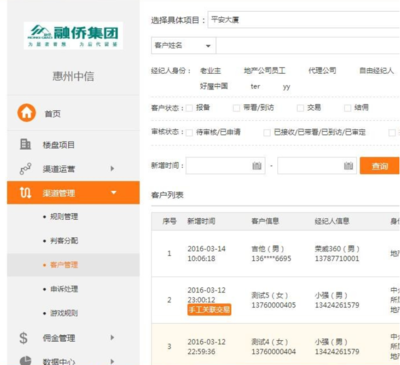The image size is (400, 365).
Task: Check the 待审核/已申请 checkbox
Action: coord(189,133)
